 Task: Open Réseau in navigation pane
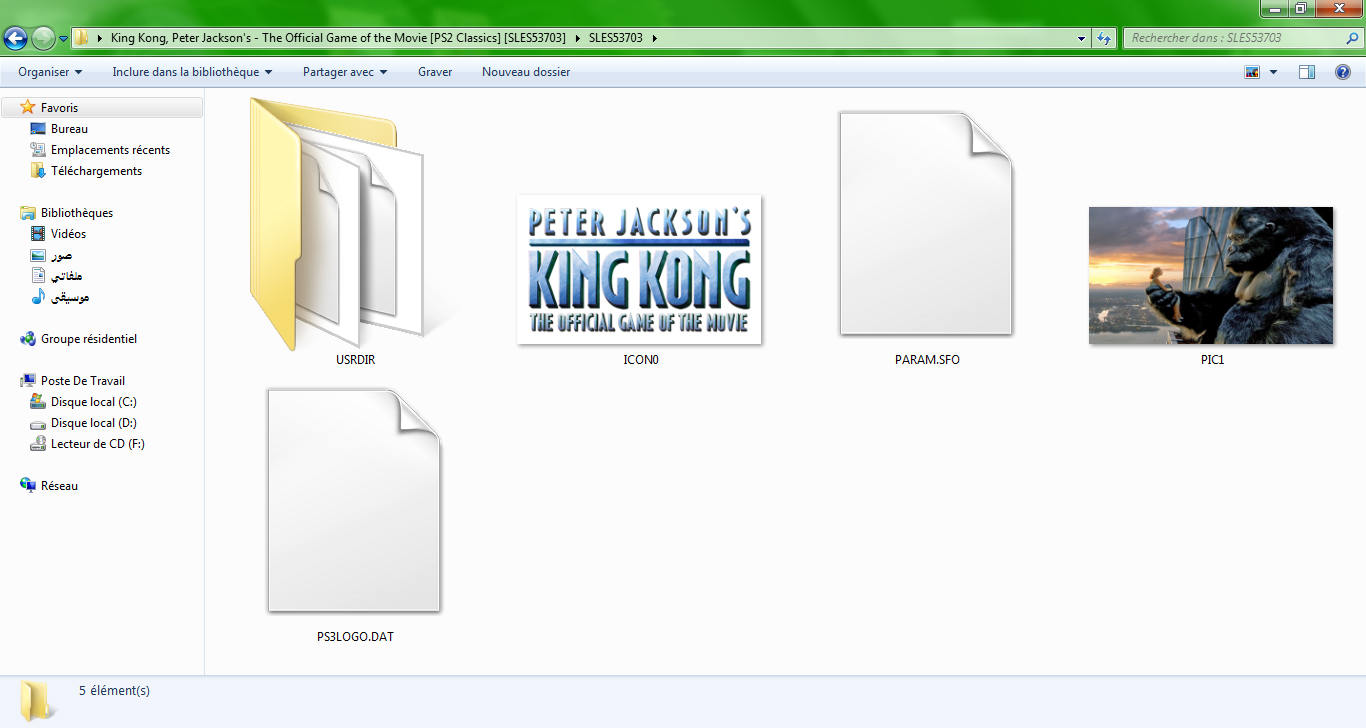(x=59, y=486)
